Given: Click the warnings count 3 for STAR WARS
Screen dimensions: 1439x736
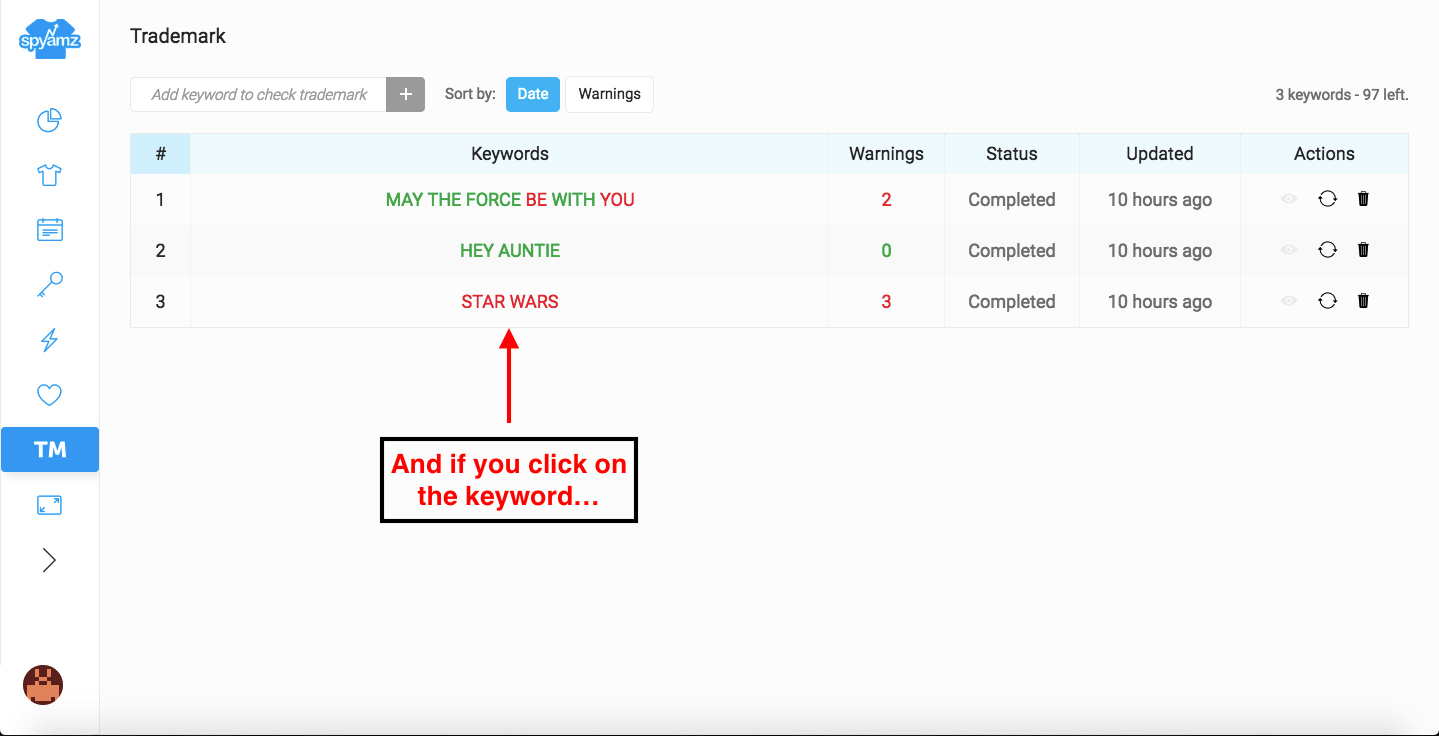Looking at the screenshot, I should (886, 302).
